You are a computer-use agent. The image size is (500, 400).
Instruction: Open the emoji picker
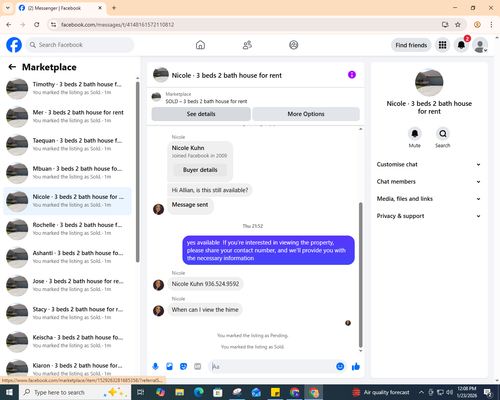click(340, 367)
